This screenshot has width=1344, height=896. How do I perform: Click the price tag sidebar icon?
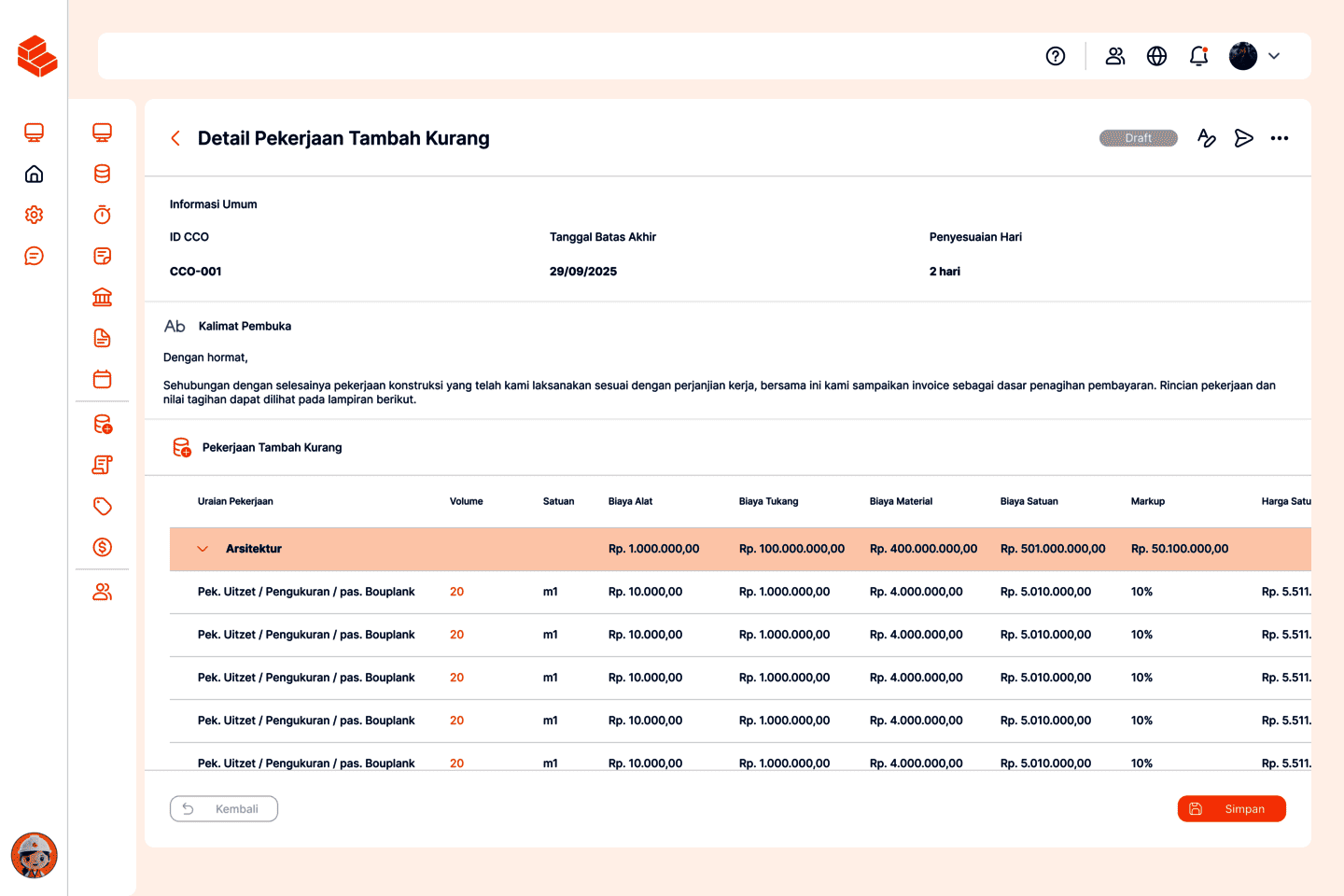pos(103,506)
